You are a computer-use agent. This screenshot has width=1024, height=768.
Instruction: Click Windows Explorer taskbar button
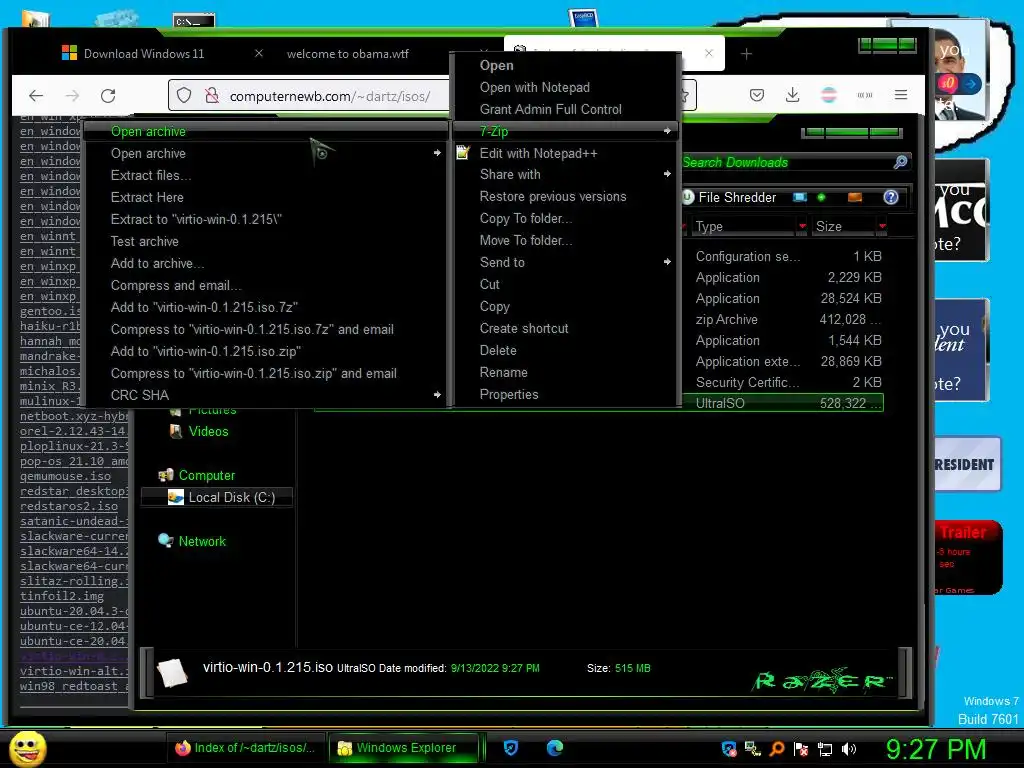point(404,748)
